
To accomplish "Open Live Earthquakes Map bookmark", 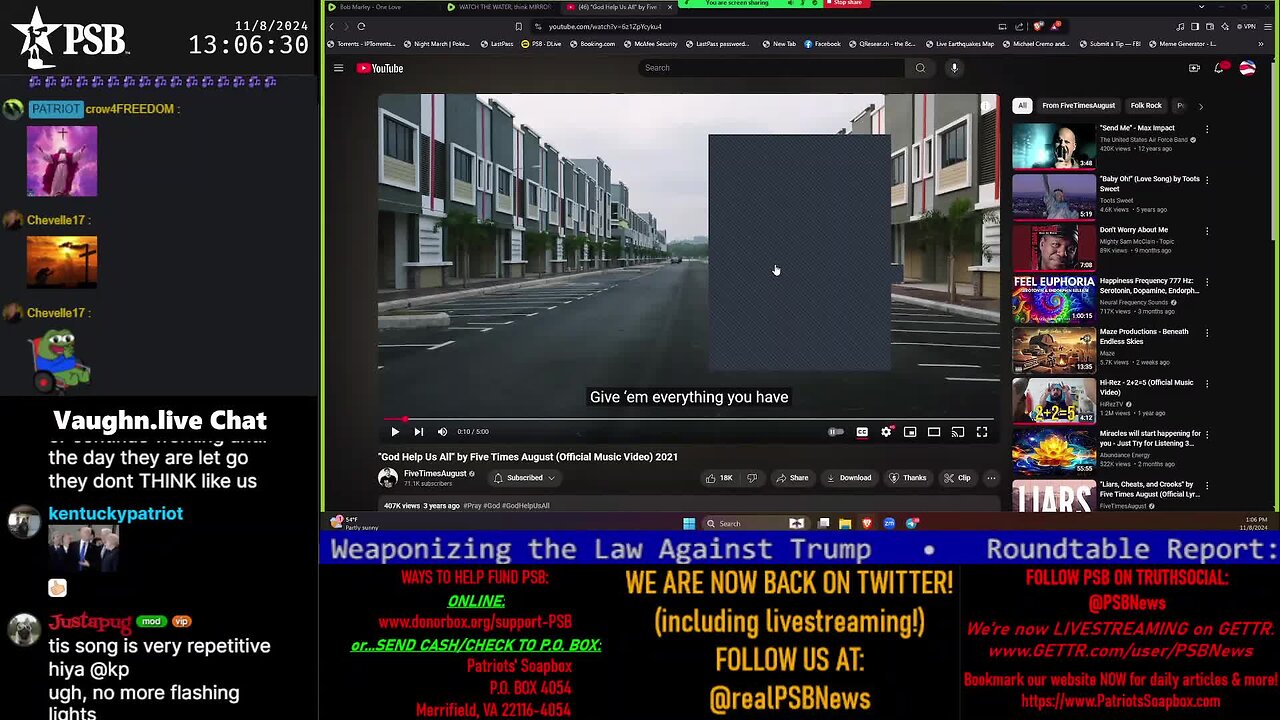I will point(960,44).
